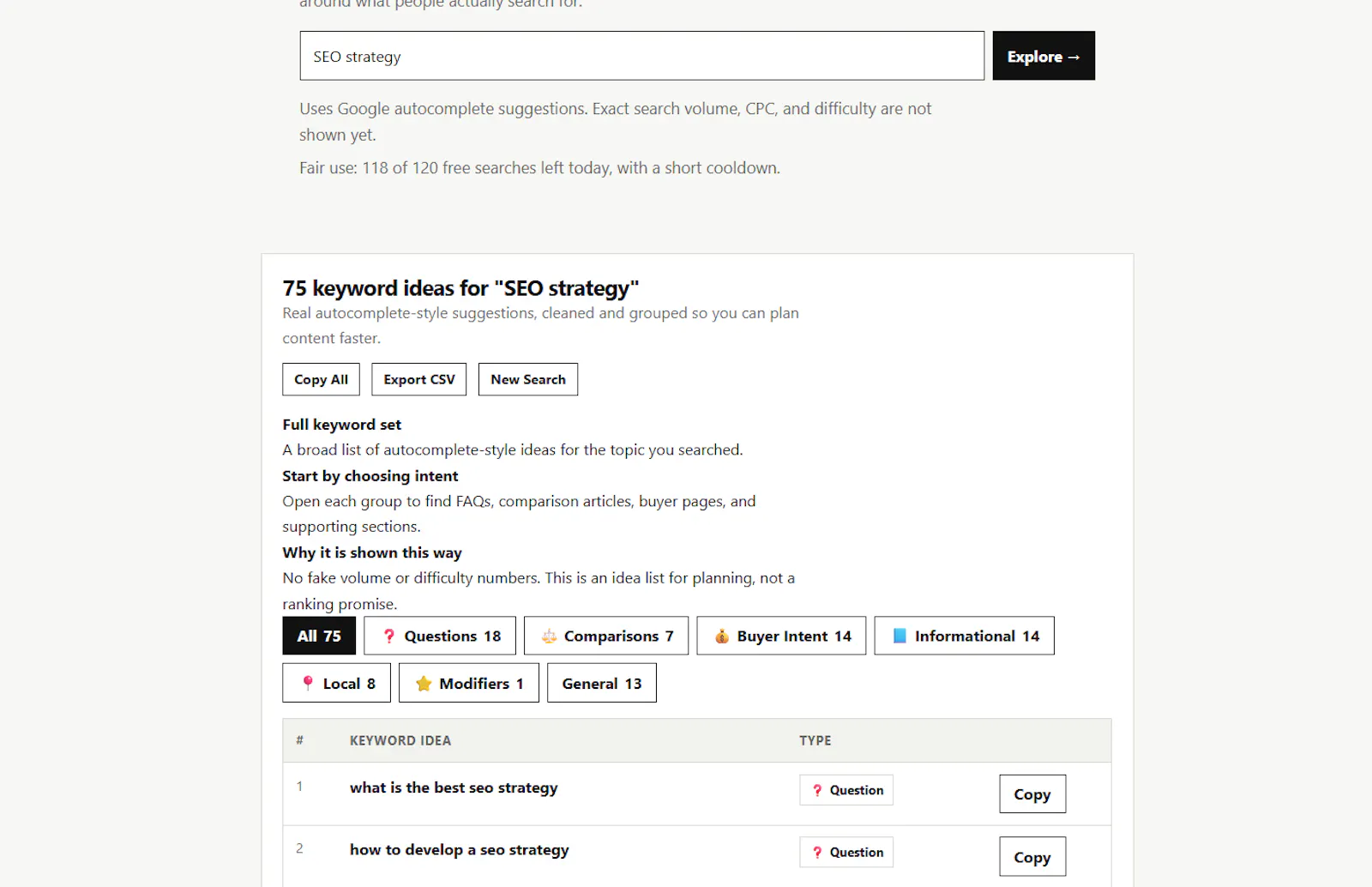Click the fair use searches left notice

(x=540, y=168)
